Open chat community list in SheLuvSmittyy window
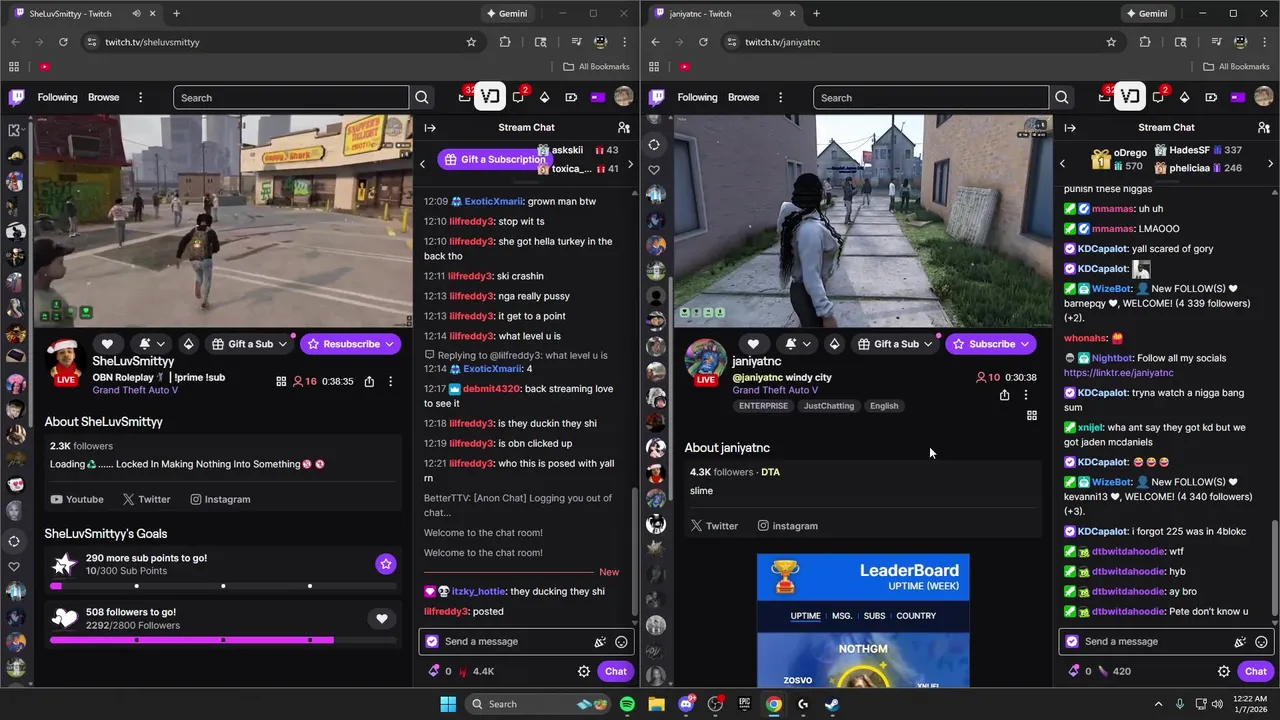The image size is (1280, 720). tap(623, 127)
